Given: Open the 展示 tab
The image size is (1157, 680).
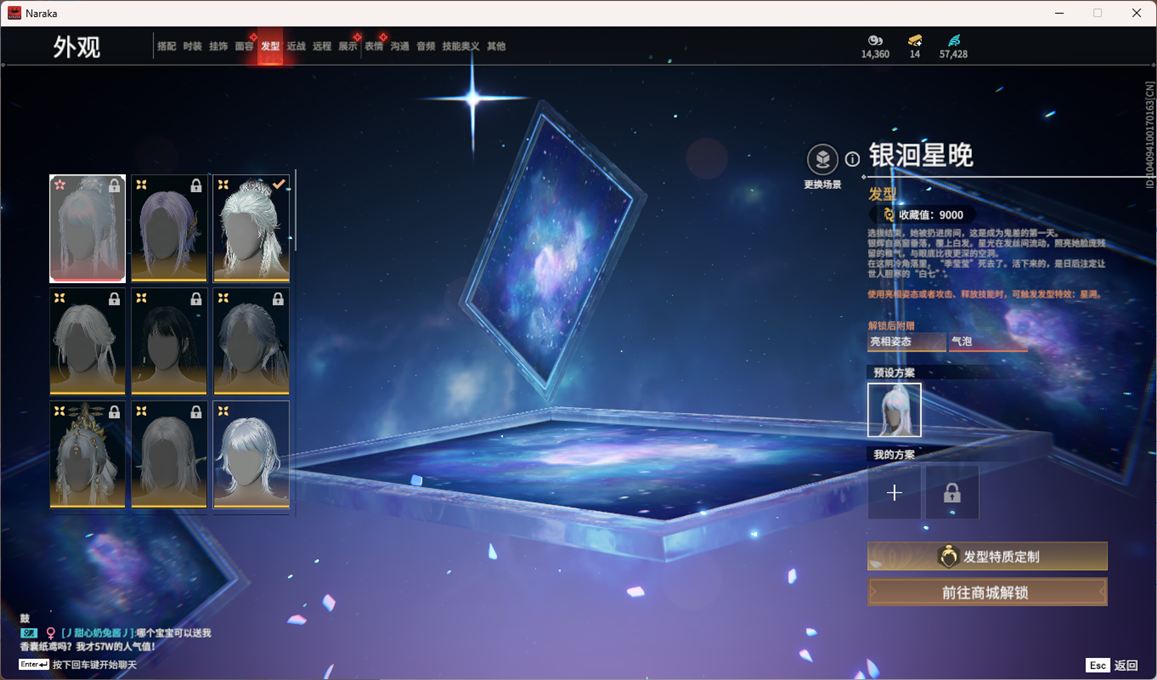Looking at the screenshot, I should (348, 46).
